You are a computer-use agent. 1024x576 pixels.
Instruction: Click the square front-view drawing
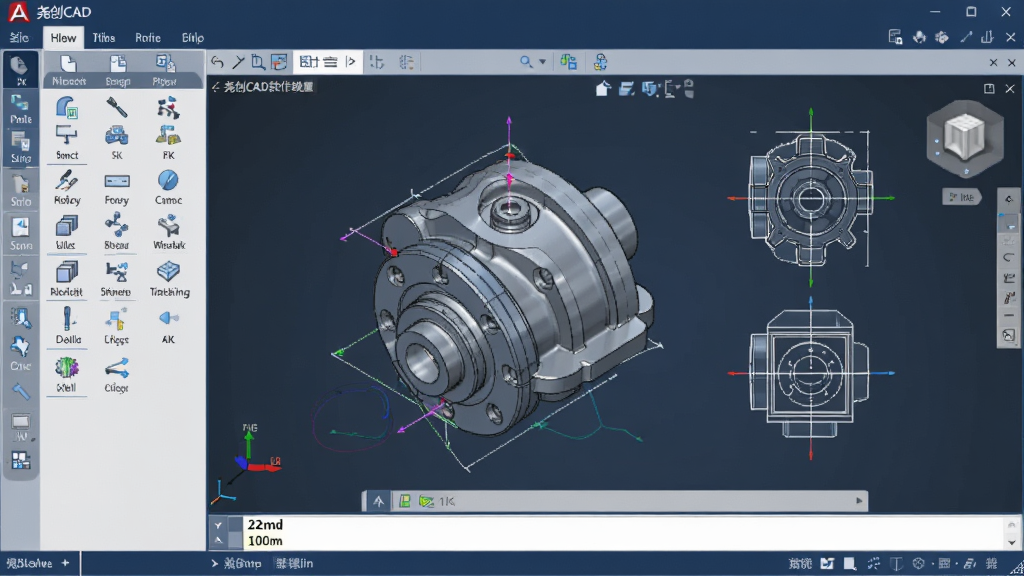coord(810,374)
